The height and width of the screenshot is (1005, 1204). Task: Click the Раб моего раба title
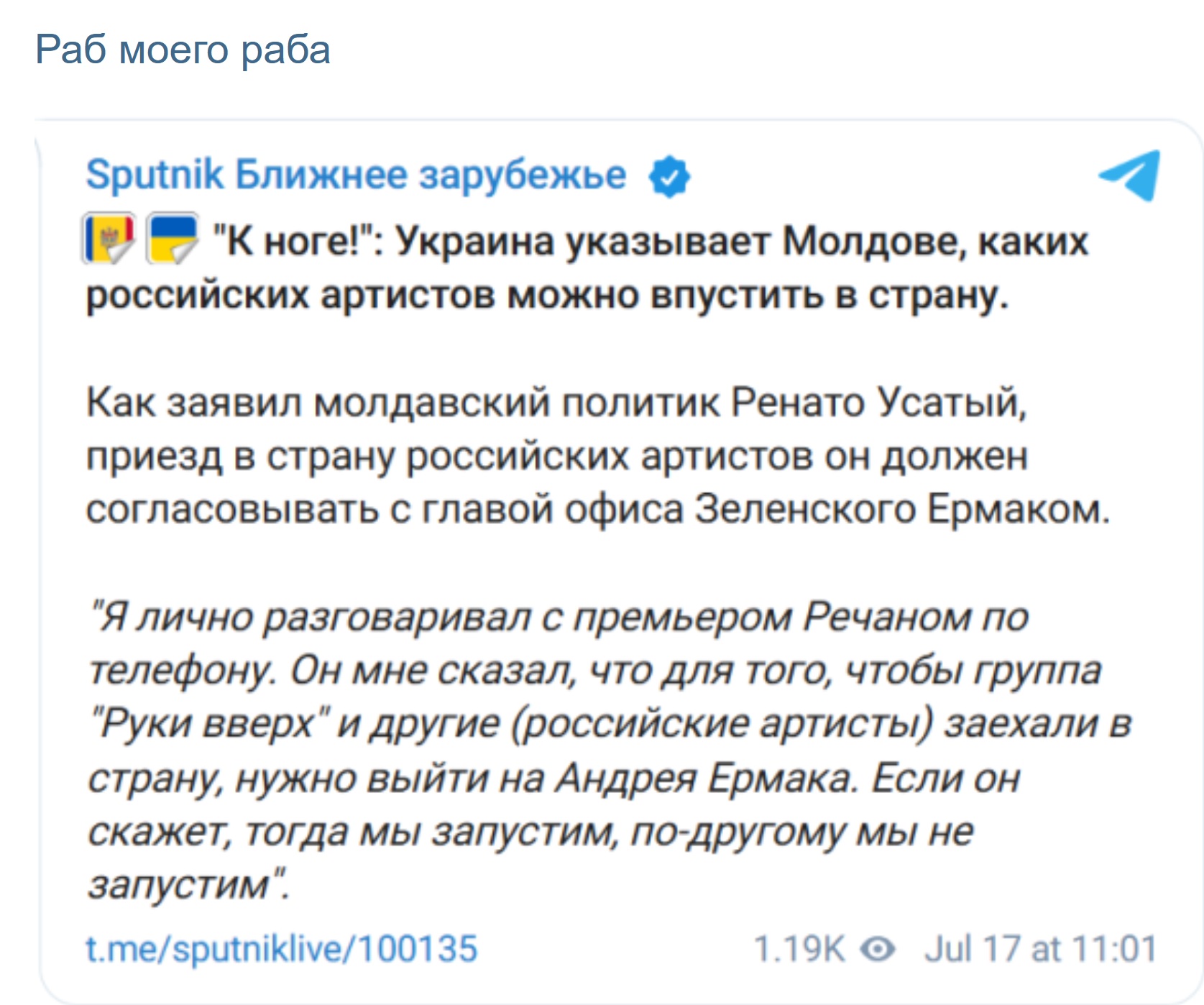tap(183, 50)
